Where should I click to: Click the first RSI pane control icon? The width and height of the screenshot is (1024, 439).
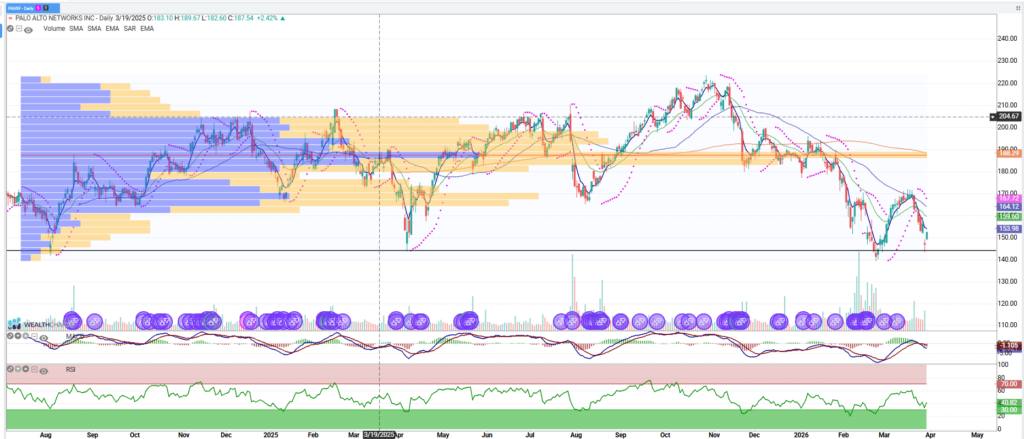(9, 368)
